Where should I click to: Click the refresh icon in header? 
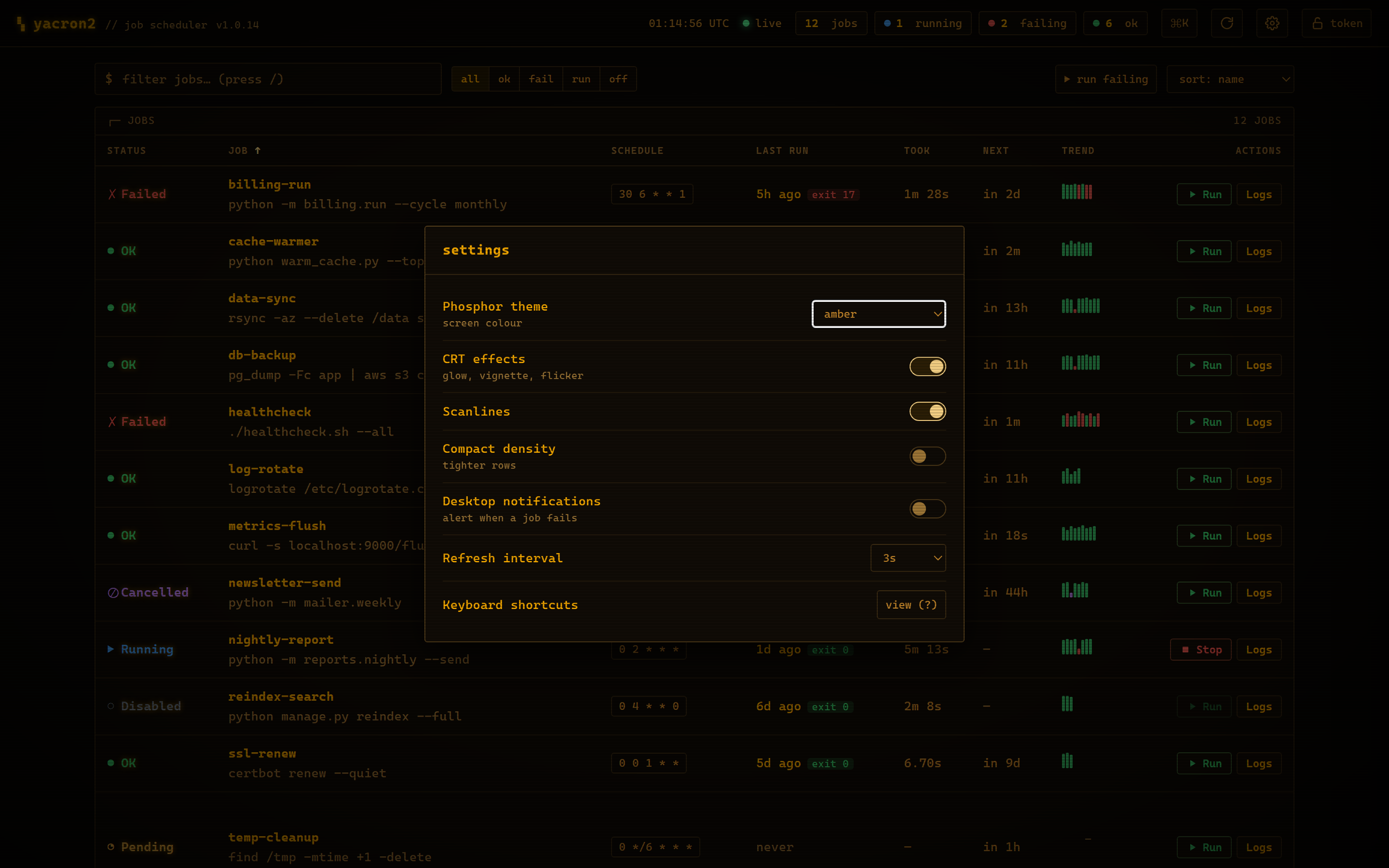(x=1226, y=24)
